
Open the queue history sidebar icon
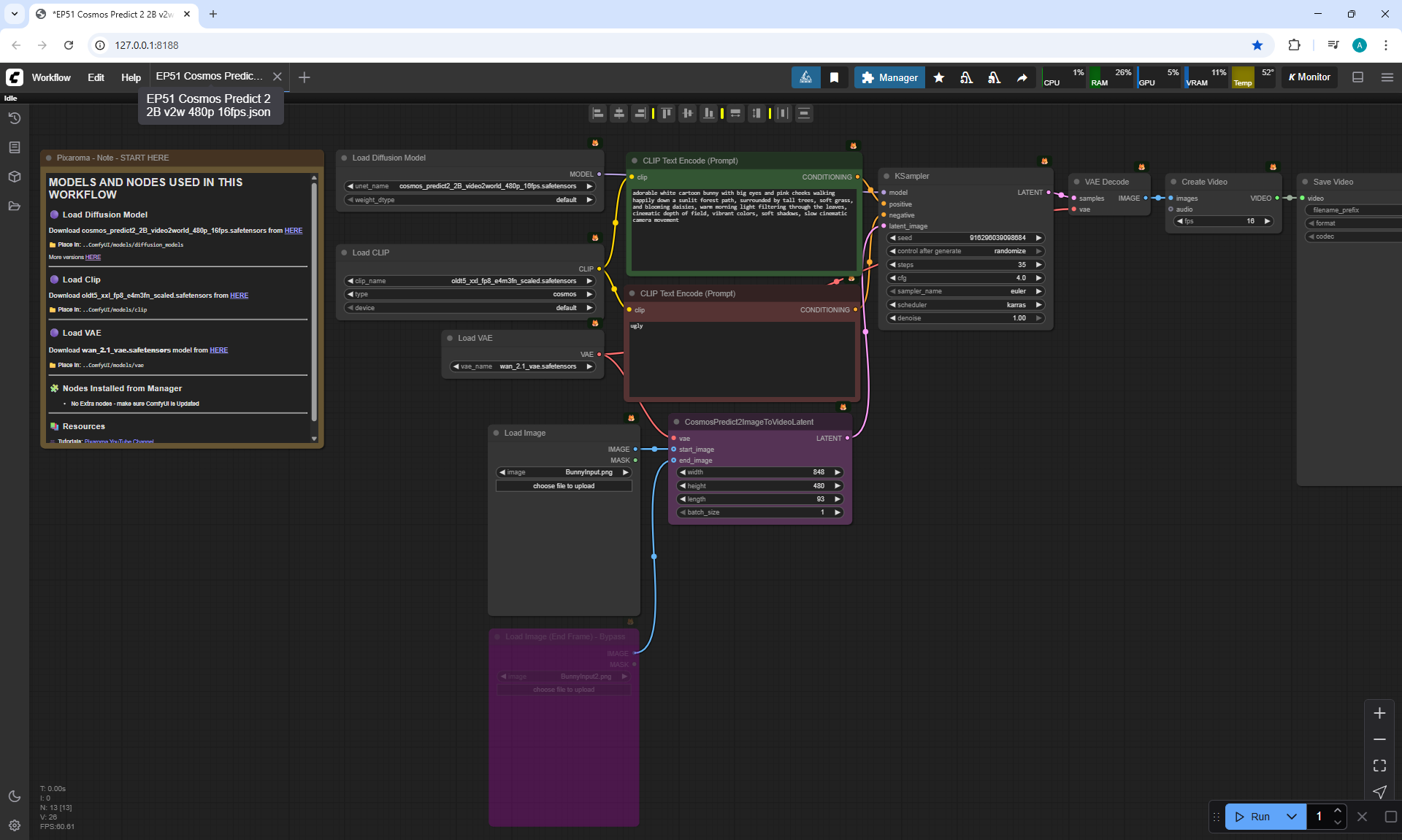pos(14,118)
